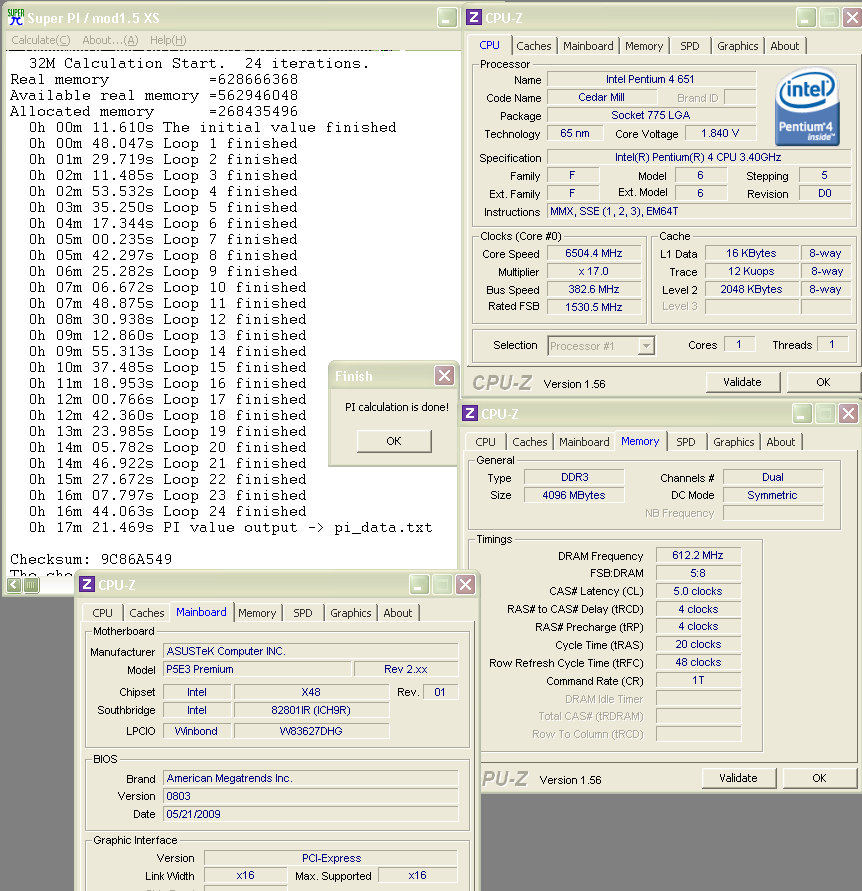This screenshot has width=862, height=891.
Task: Click the processor Name field Intel Pentium 4 651
Action: (651, 79)
